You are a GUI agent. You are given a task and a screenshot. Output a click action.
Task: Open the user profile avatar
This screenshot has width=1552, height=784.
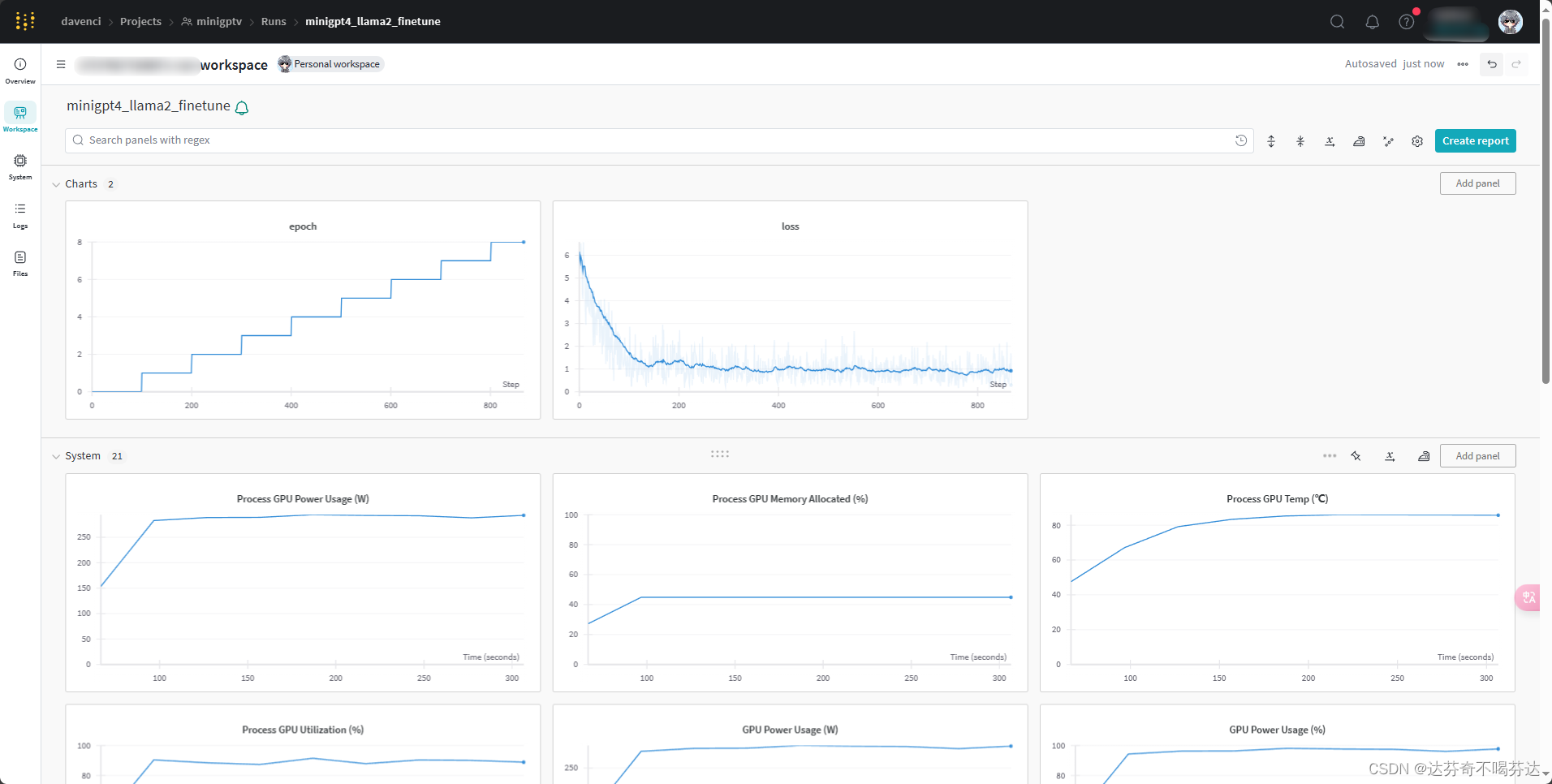click(1510, 22)
